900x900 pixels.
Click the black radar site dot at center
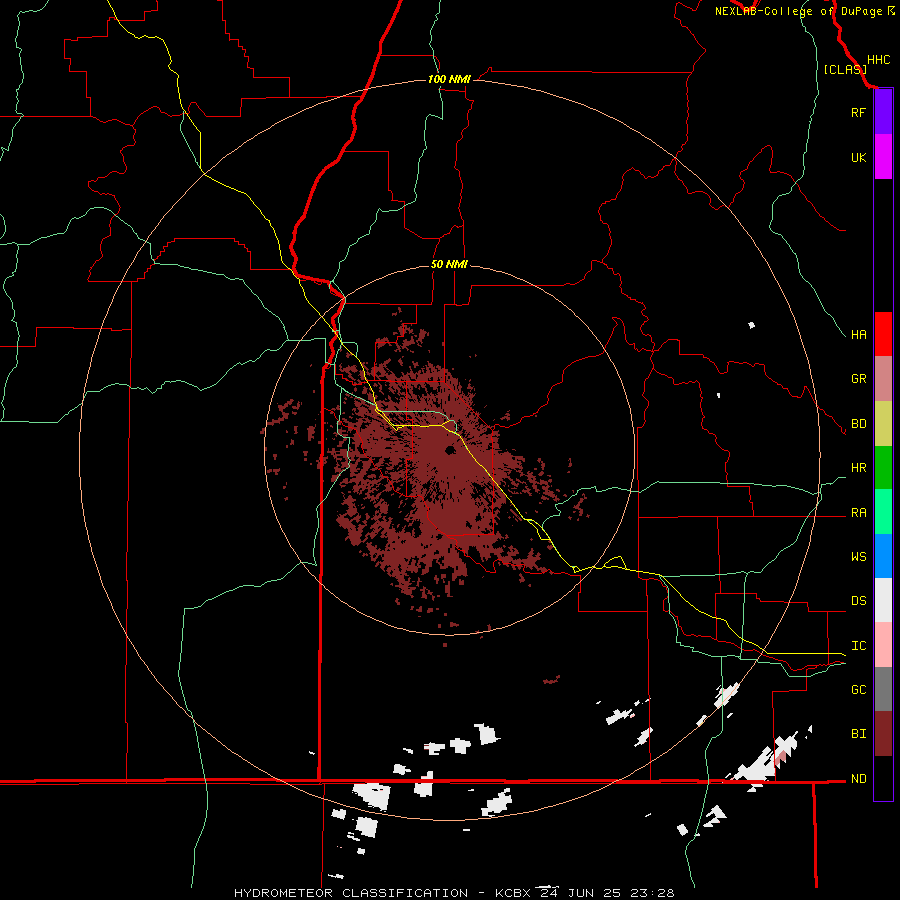tap(450, 450)
